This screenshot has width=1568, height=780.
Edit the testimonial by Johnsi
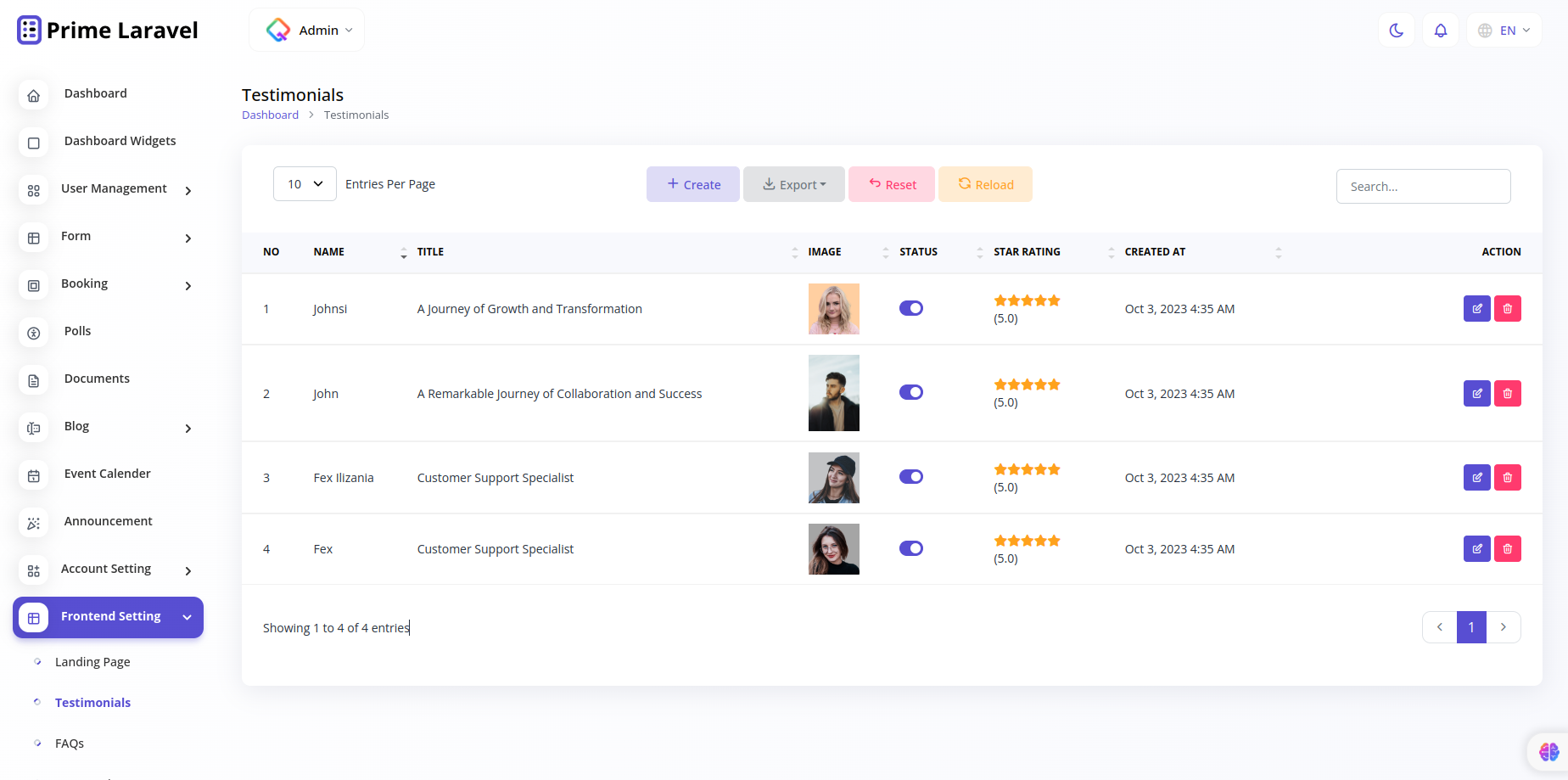(1476, 308)
